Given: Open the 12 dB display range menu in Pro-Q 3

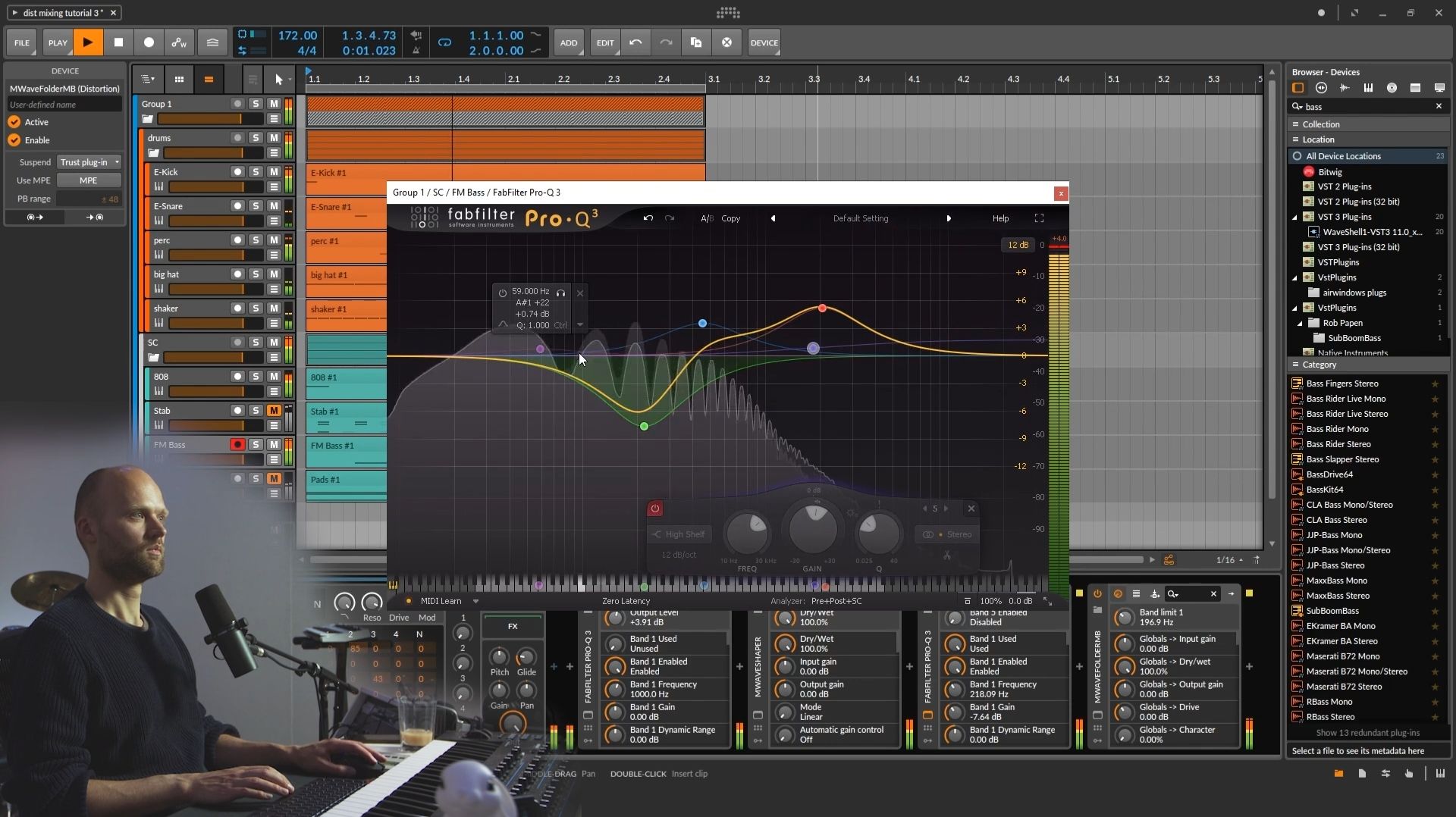Looking at the screenshot, I should [1018, 245].
